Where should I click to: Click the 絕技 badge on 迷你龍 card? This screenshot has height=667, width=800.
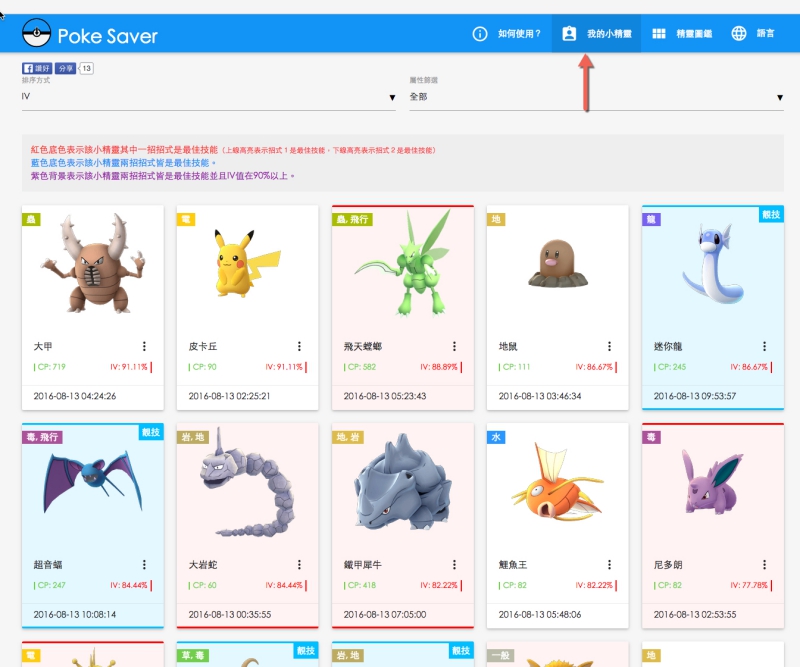771,214
